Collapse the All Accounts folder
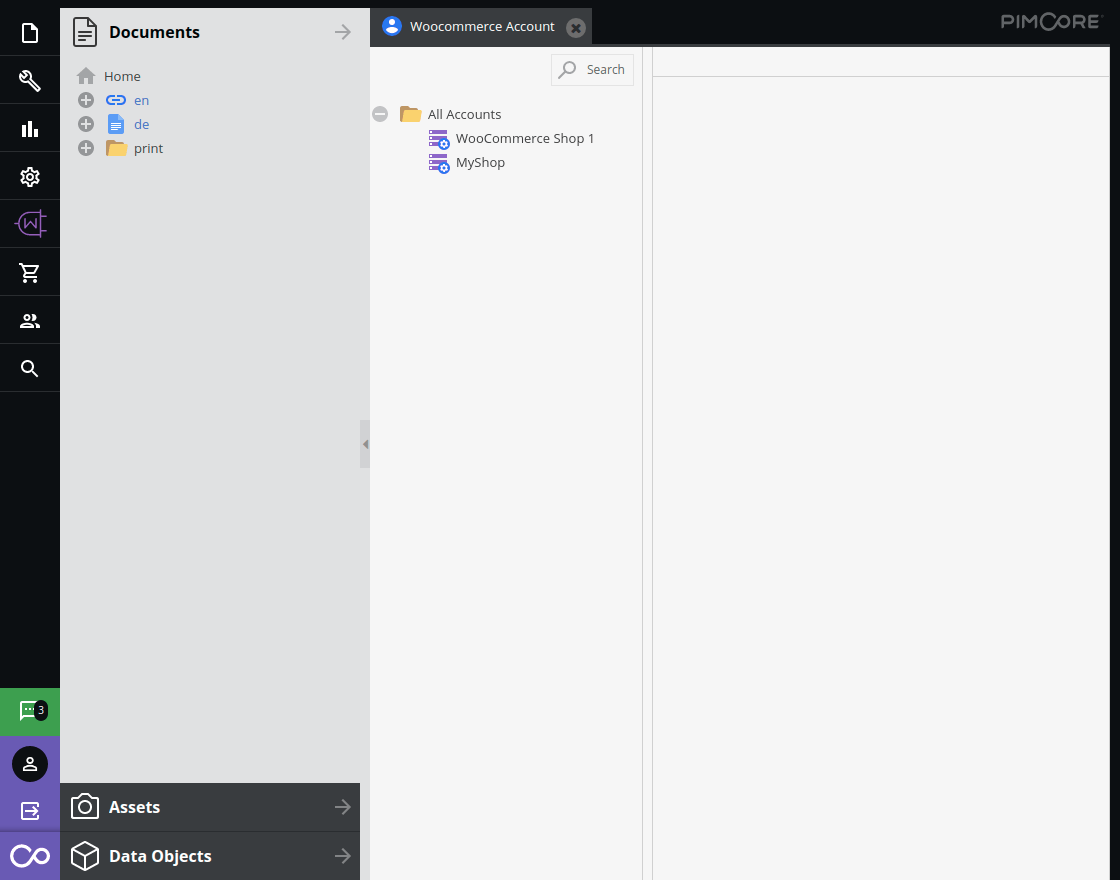This screenshot has height=880, width=1120. 380,114
